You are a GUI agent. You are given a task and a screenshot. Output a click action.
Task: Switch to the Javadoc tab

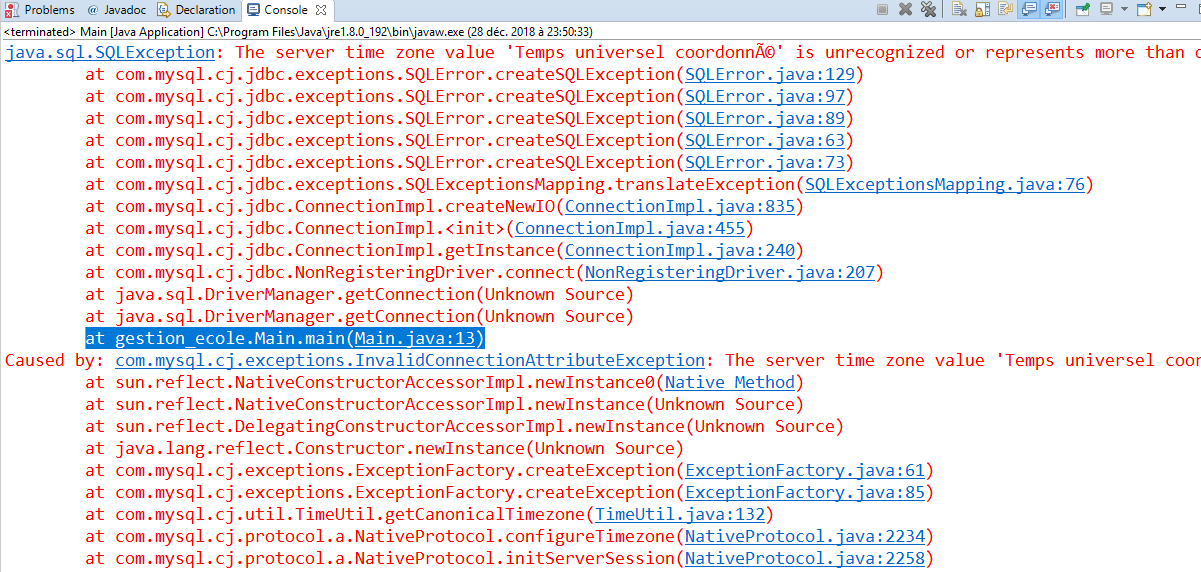pyautogui.click(x=116, y=10)
